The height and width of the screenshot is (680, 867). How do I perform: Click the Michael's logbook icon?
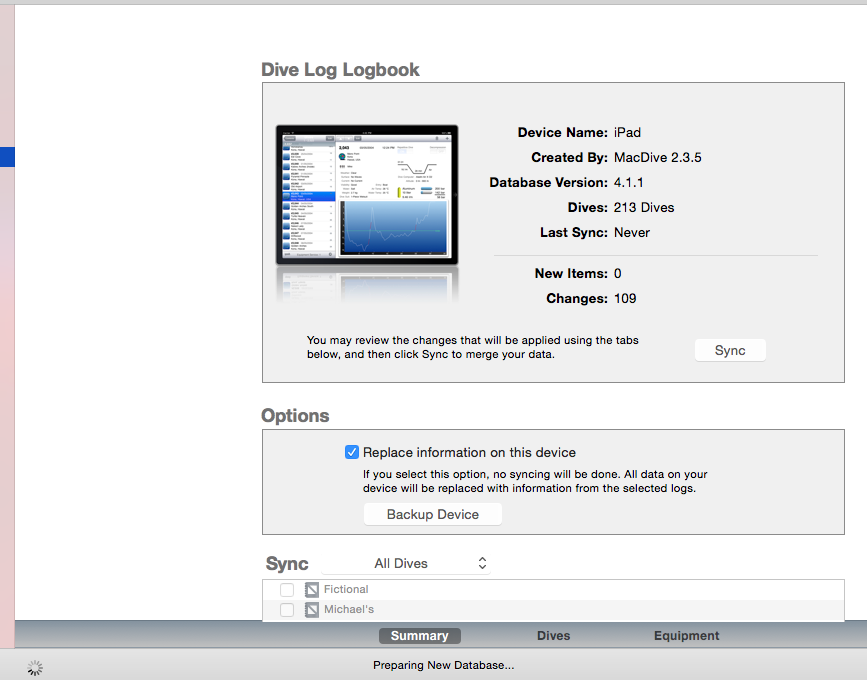[x=311, y=610]
